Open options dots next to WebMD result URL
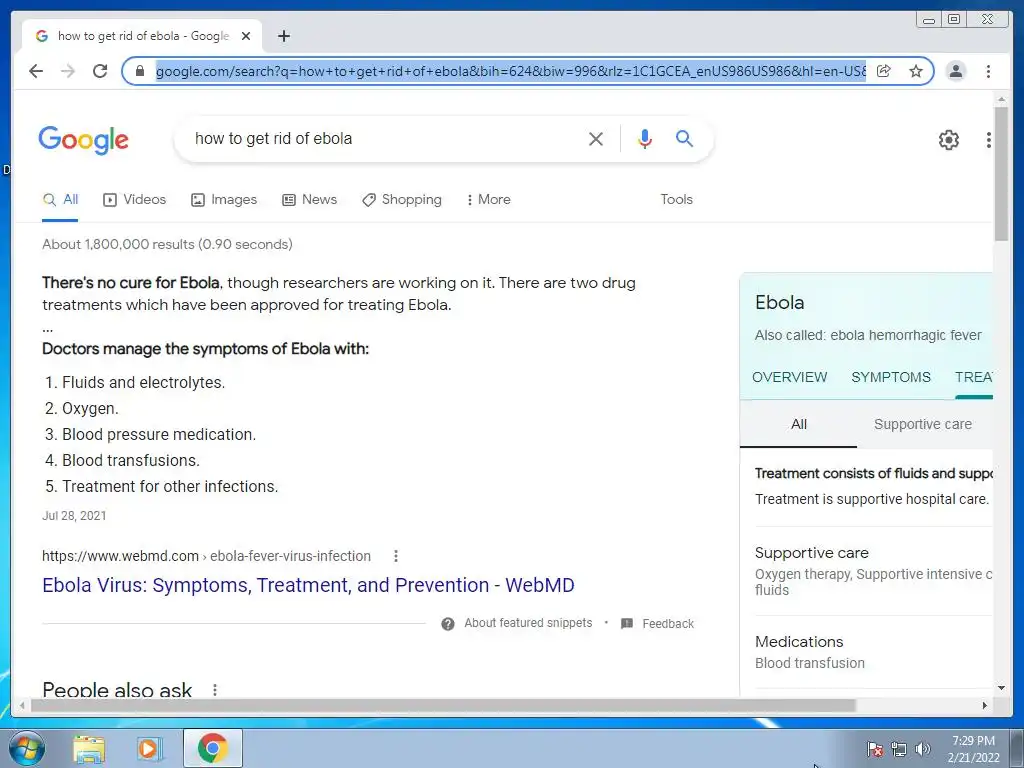Viewport: 1024px width, 768px height. pyautogui.click(x=396, y=556)
